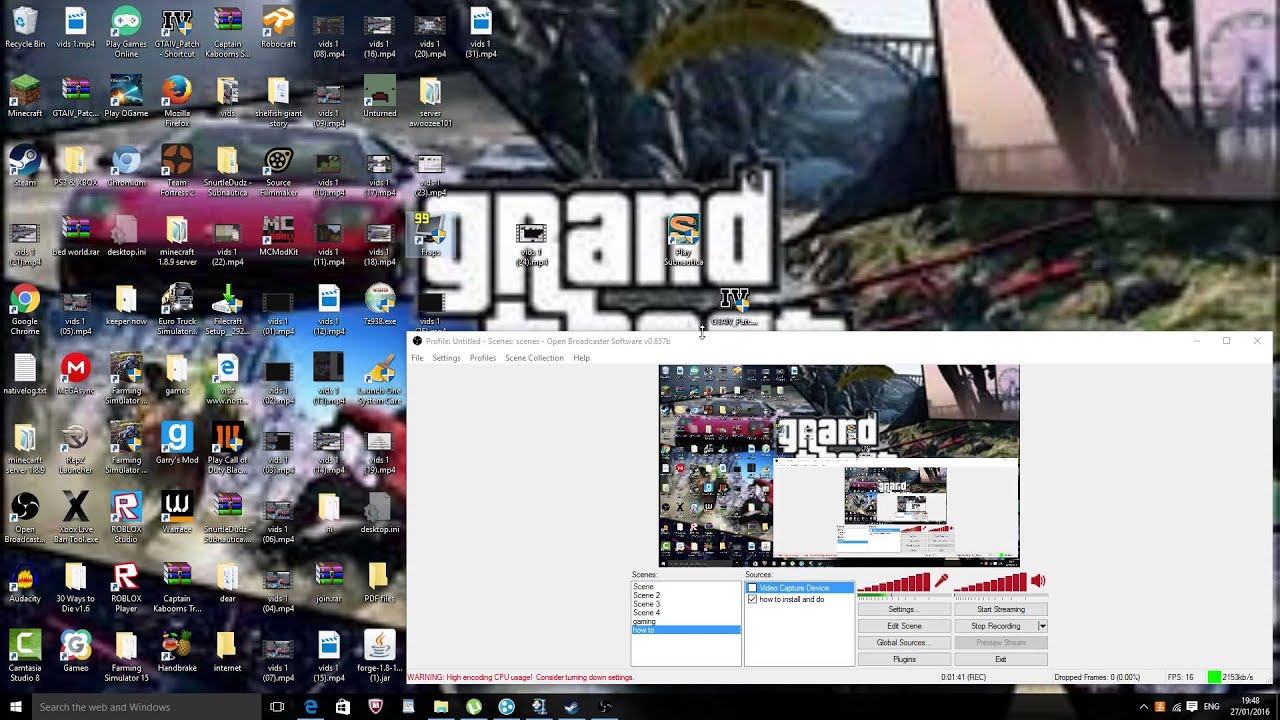Uncheck the 'how to install and do' source
Screen dimensions: 1280x720
click(752, 599)
